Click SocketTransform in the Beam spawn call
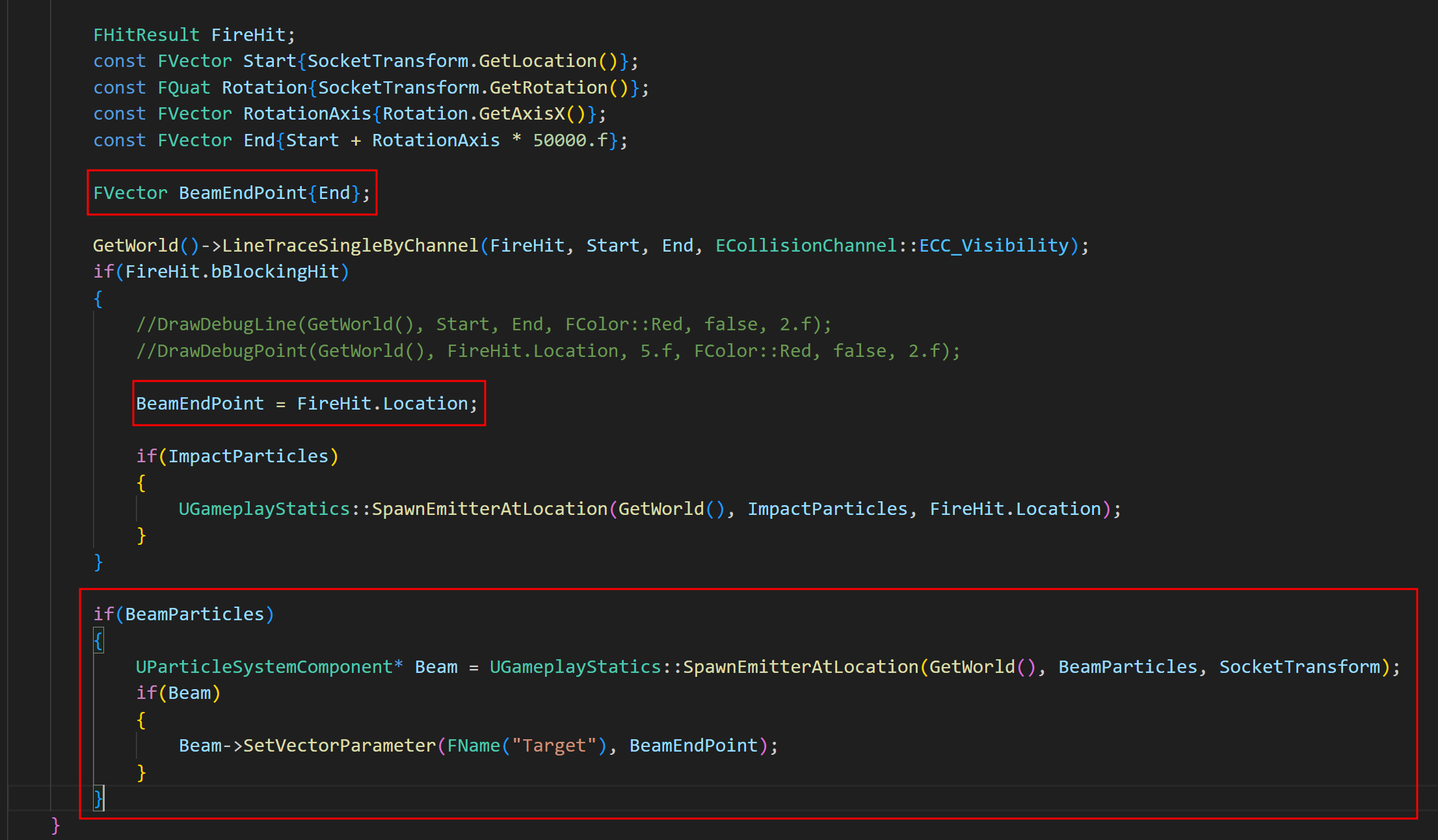 pyautogui.click(x=1299, y=667)
